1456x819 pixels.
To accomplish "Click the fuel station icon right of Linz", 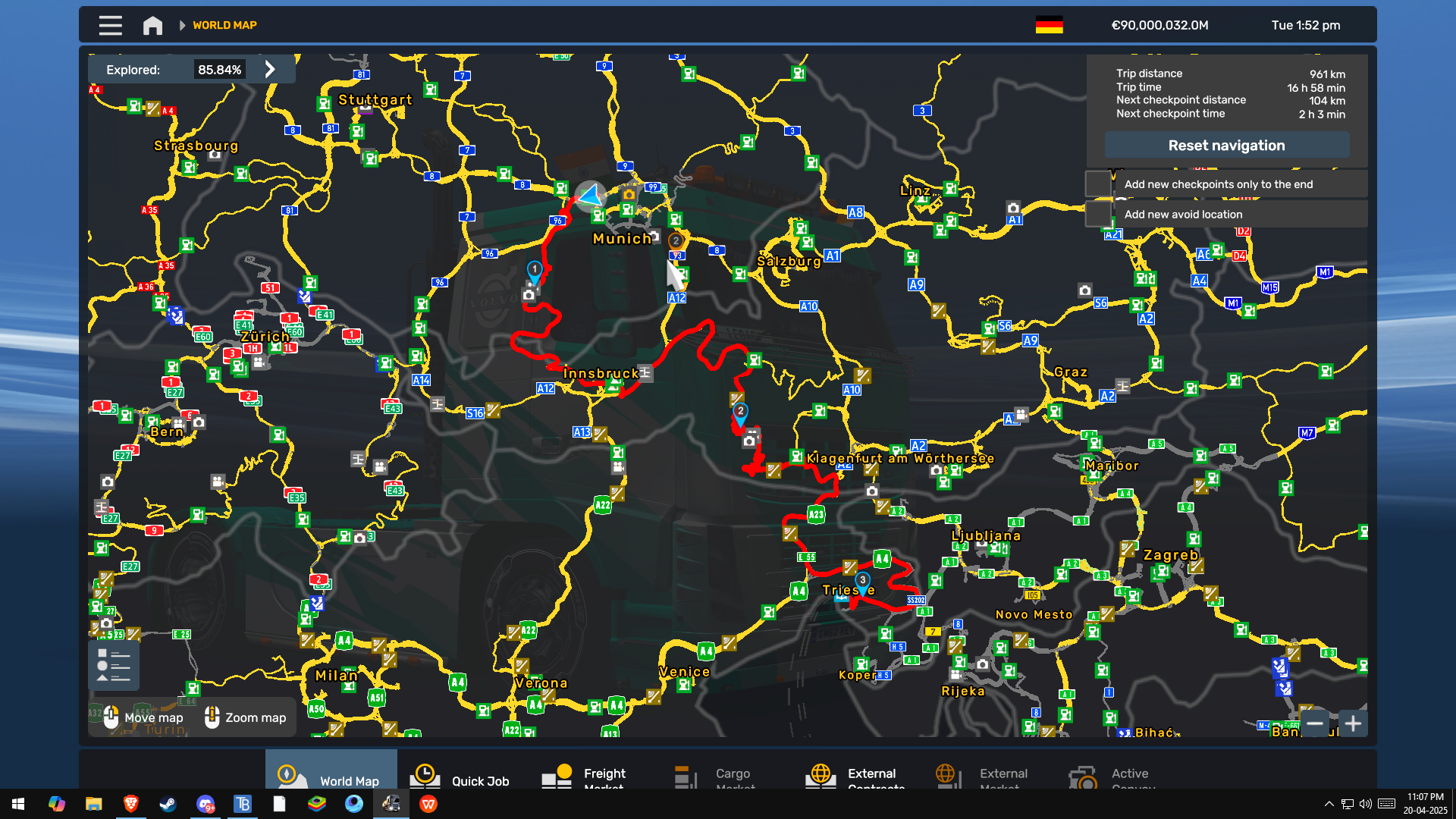I will coord(950,188).
